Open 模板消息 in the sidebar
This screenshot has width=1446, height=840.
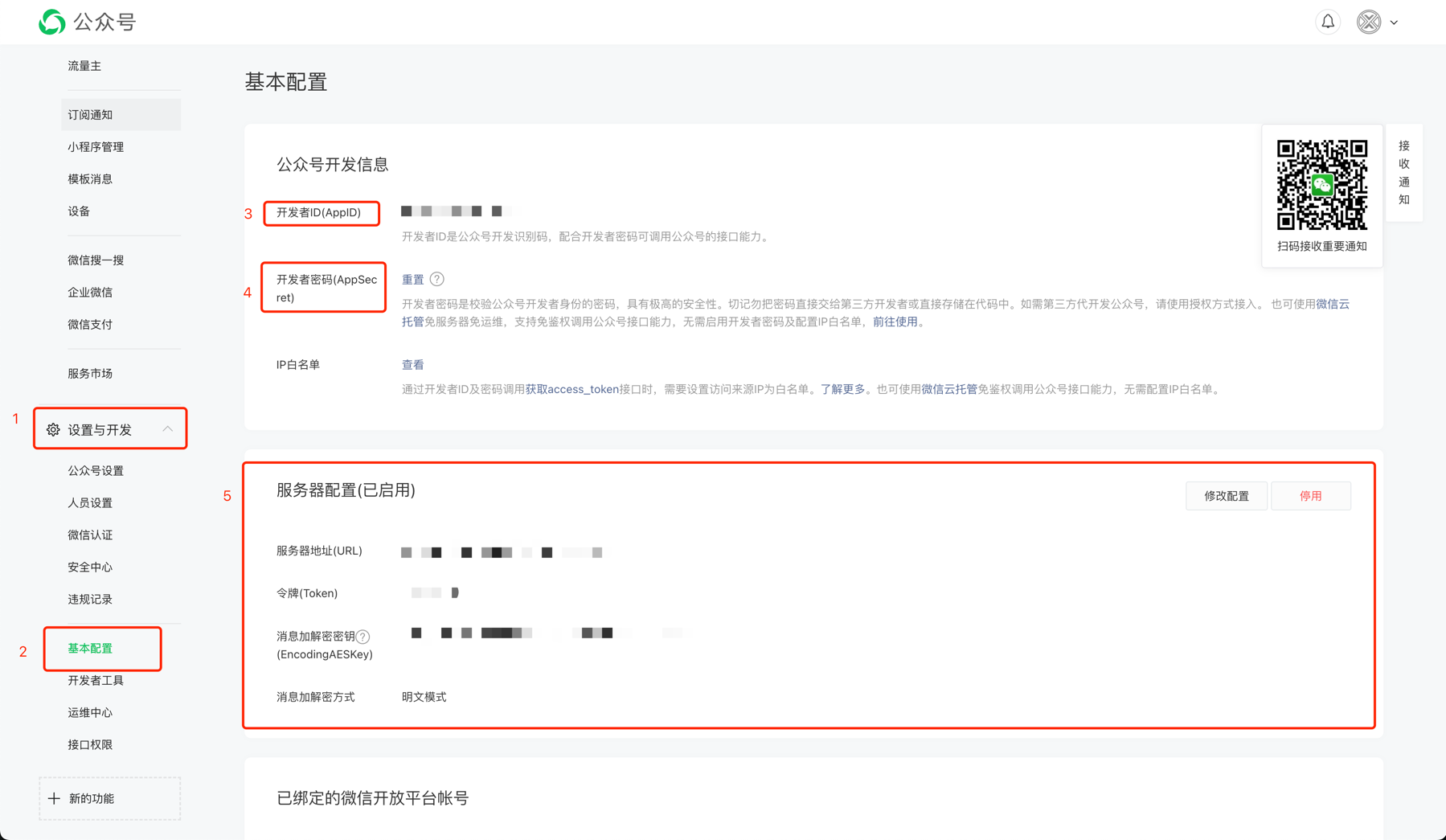click(90, 179)
